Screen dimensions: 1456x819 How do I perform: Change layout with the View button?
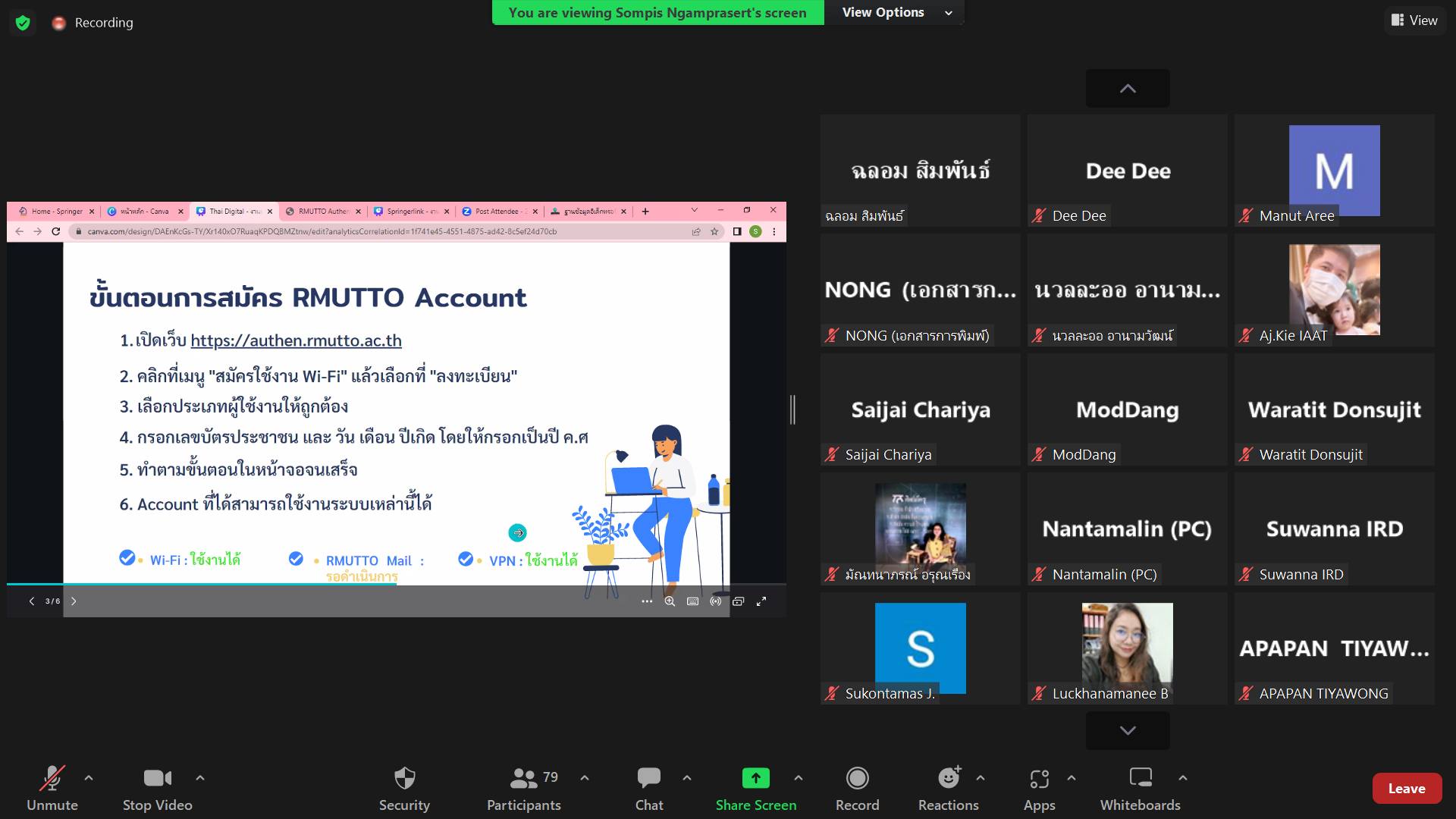(1415, 20)
